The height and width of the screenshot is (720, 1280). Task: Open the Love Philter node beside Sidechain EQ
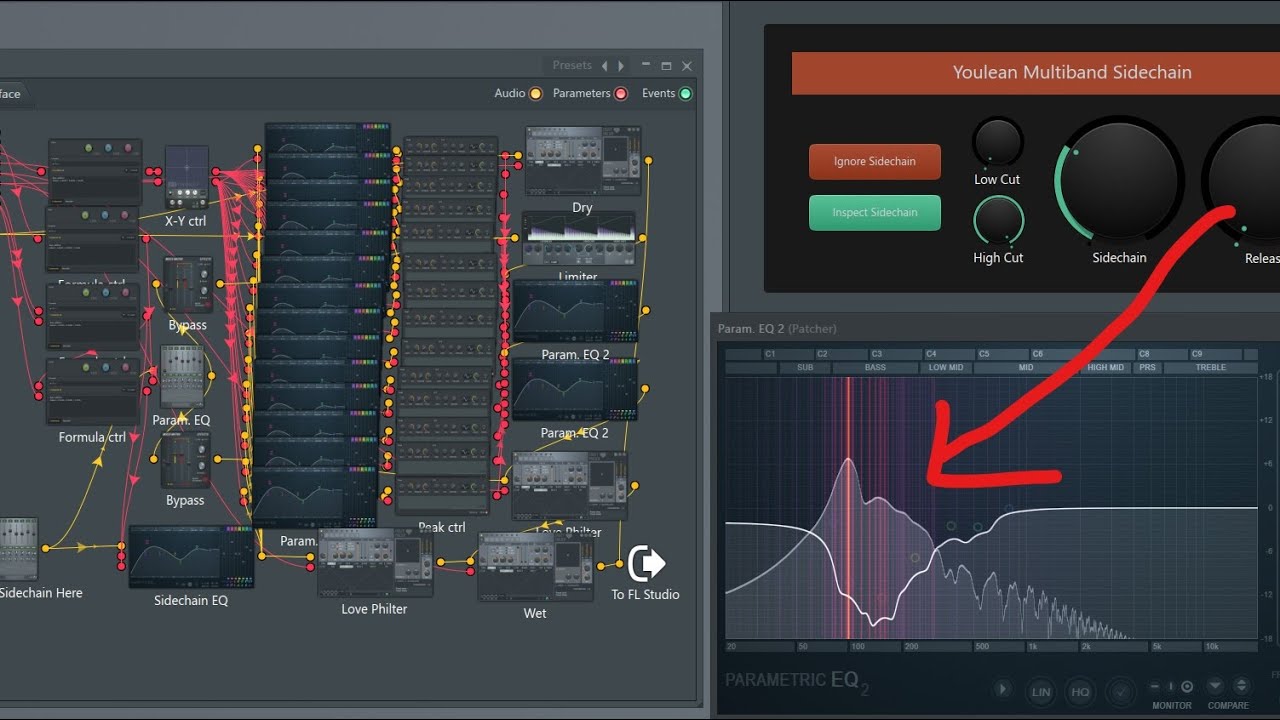(x=375, y=563)
